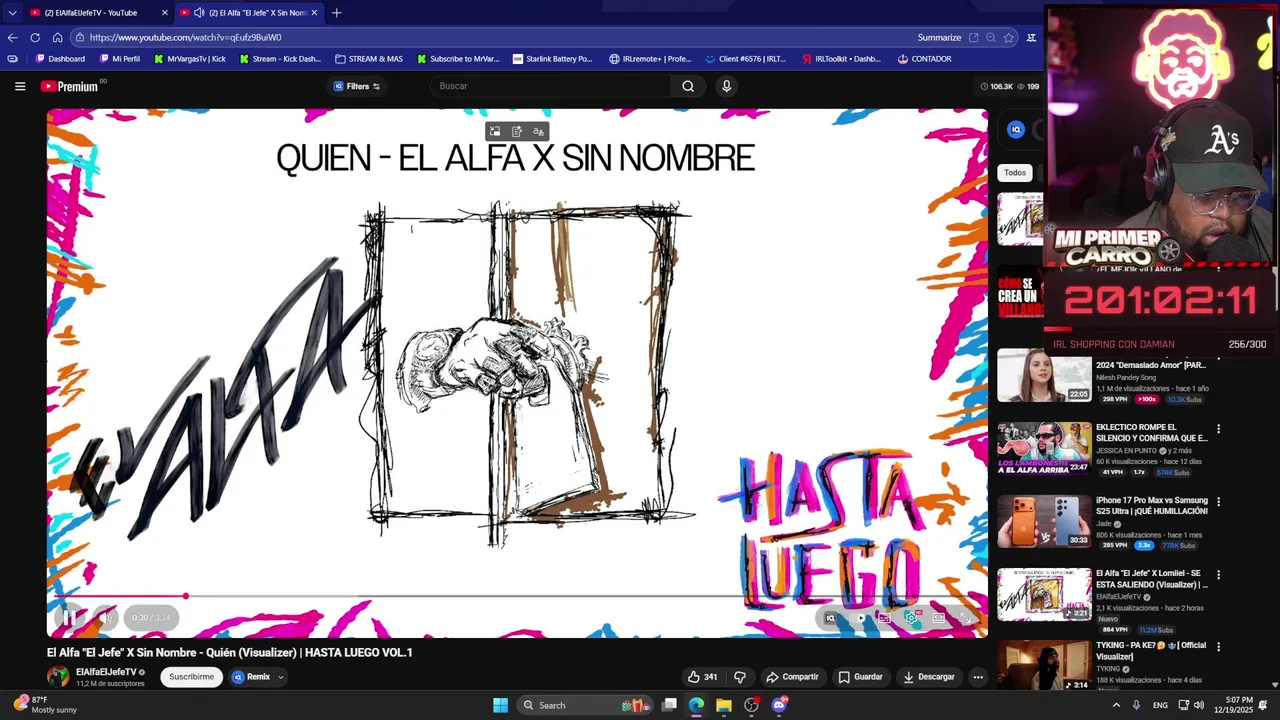Mute the video with the speaker icon
The height and width of the screenshot is (720, 1280).
(x=105, y=618)
